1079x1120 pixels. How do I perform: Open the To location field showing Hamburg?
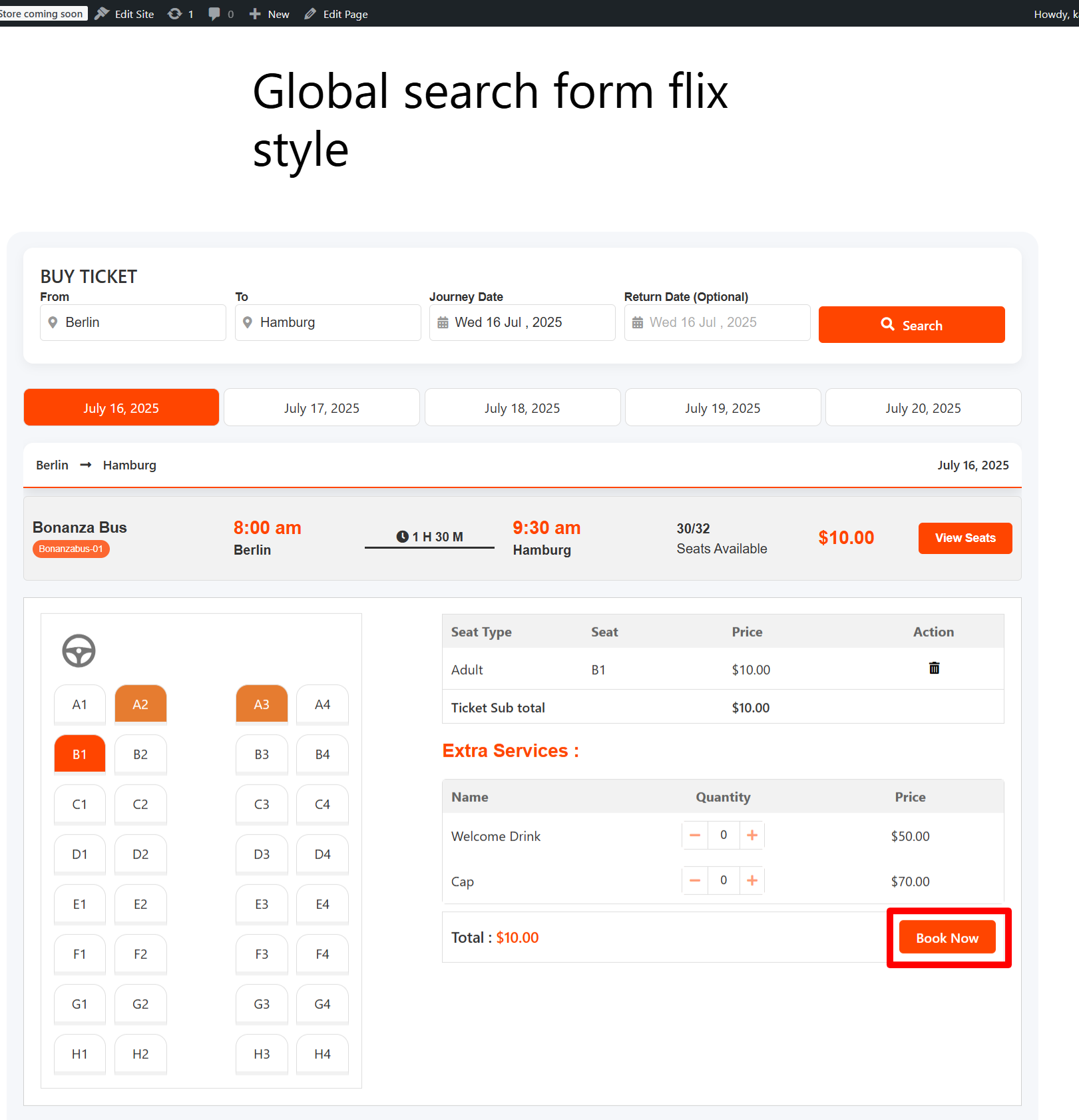(x=328, y=322)
